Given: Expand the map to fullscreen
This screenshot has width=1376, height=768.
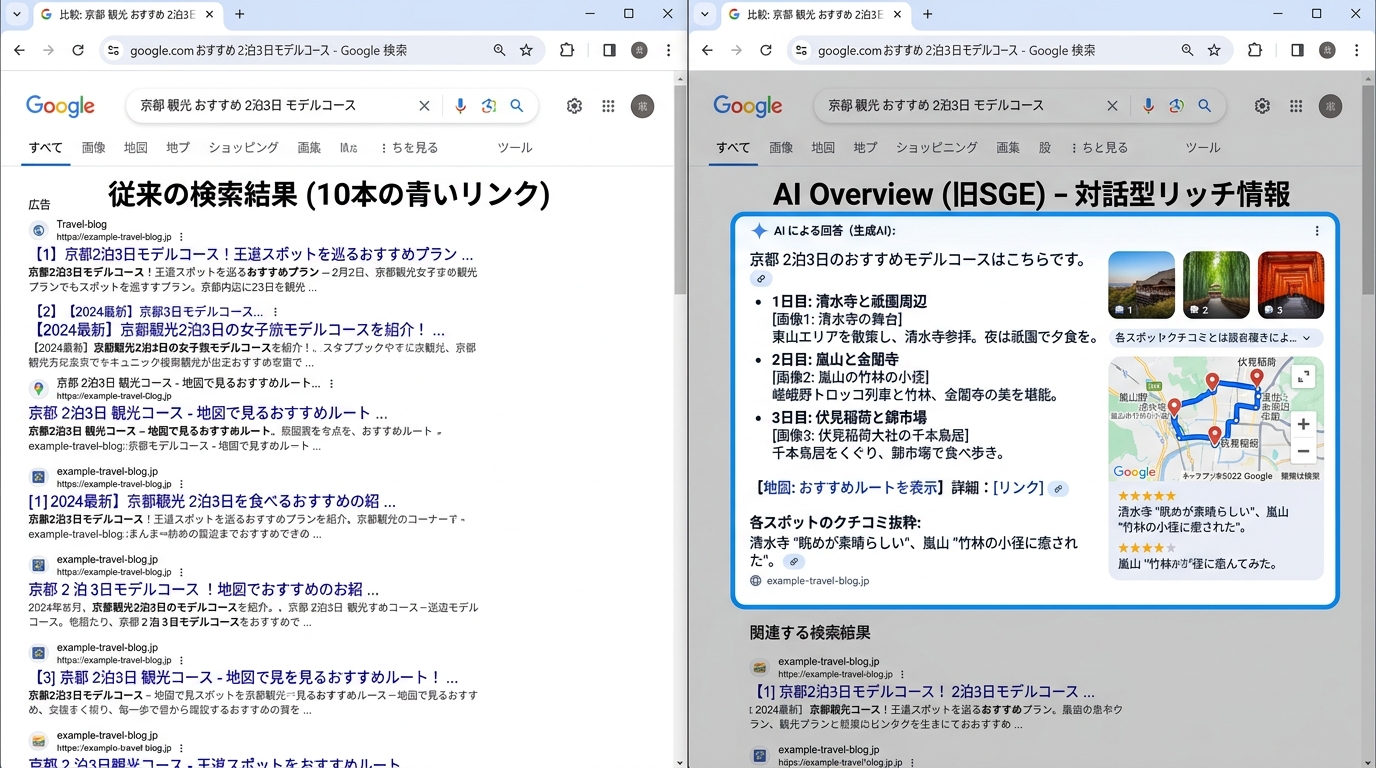Looking at the screenshot, I should [1302, 376].
